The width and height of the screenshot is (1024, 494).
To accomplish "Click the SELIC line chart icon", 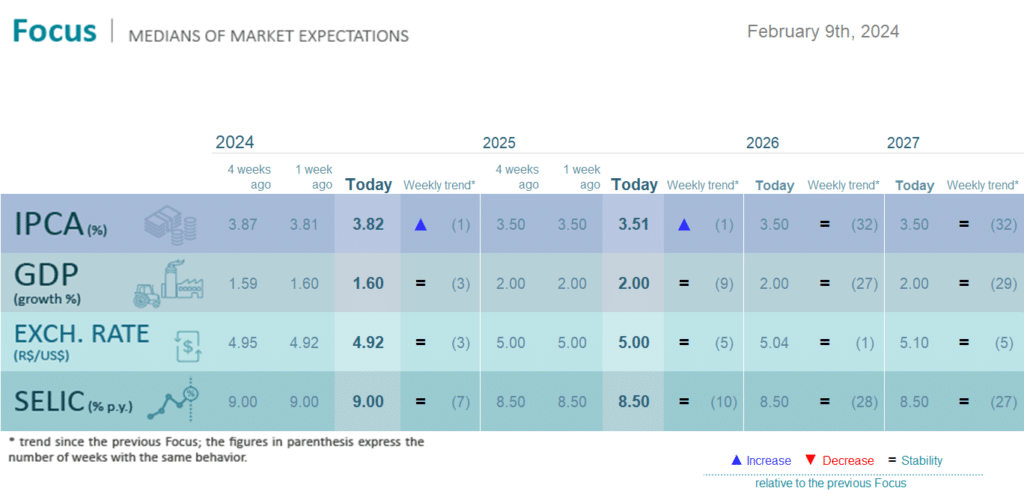I will [x=173, y=401].
